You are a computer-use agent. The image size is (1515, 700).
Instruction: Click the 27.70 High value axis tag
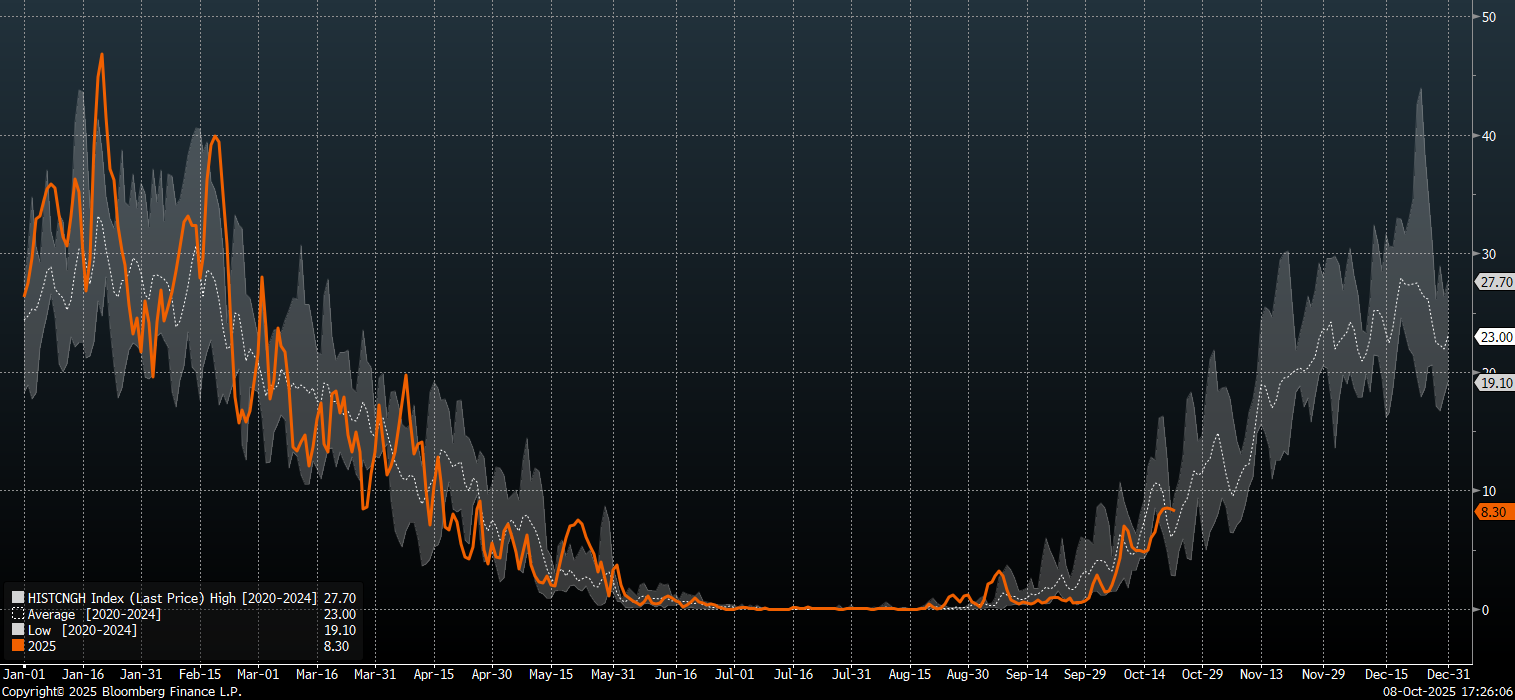tap(1496, 282)
